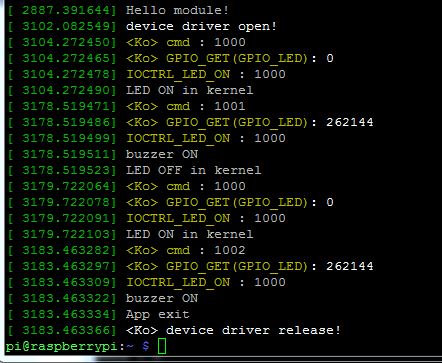This screenshot has width=442, height=363.
Task: Click the 'buzzer ON' line at 3178.519511
Action: click(162, 154)
